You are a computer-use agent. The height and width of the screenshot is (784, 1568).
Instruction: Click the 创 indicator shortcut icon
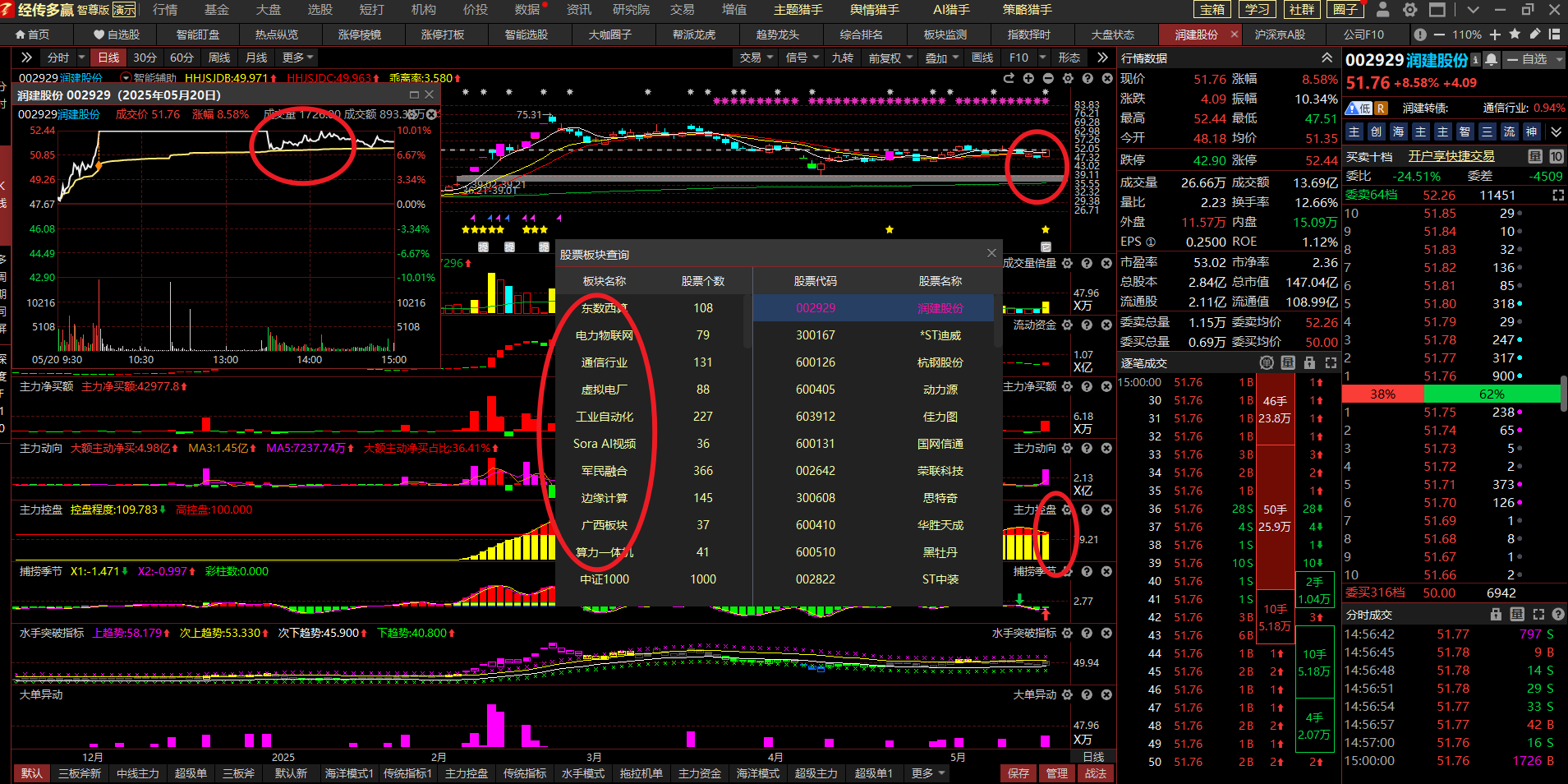pos(1377,131)
